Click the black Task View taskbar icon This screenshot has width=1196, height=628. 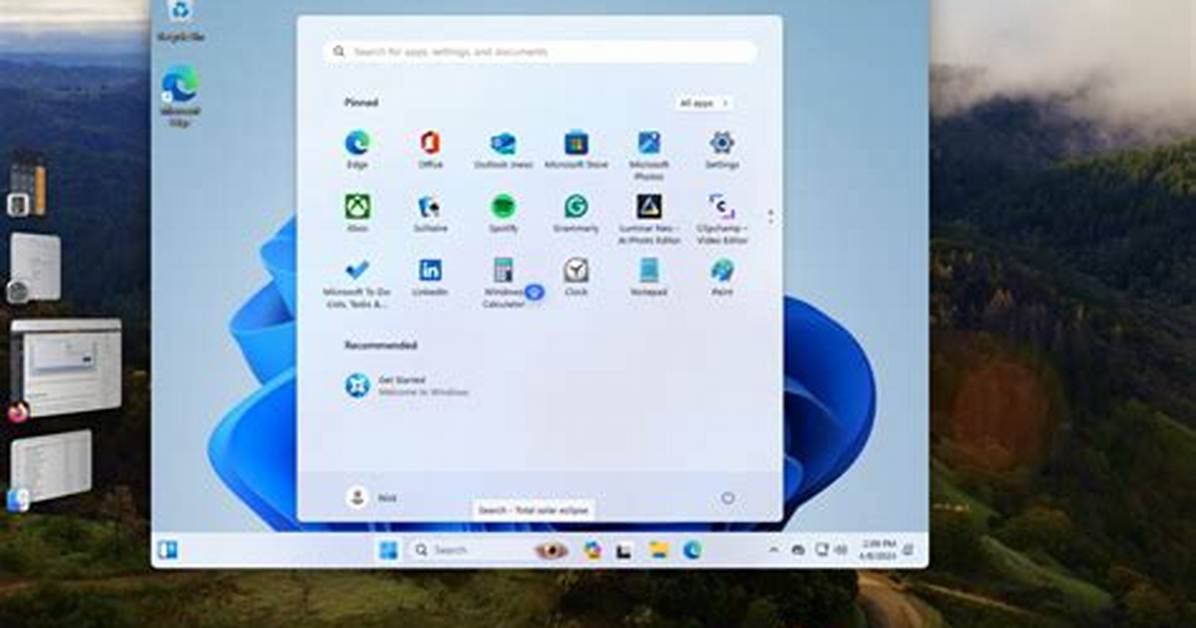click(624, 550)
